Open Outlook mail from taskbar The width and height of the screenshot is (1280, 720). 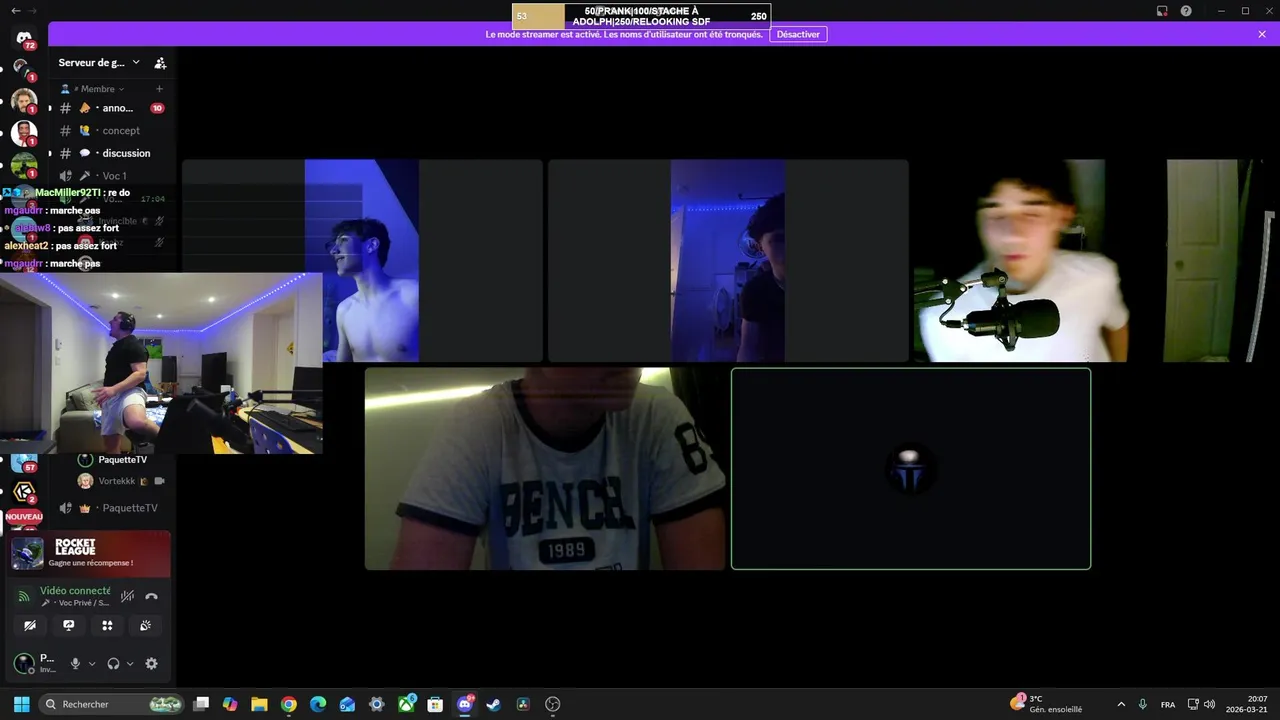pyautogui.click(x=347, y=704)
